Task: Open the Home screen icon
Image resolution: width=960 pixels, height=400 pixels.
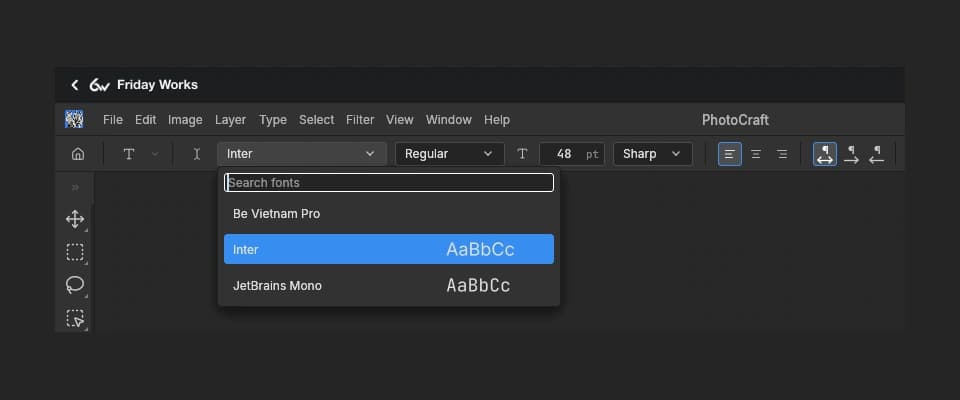Action: (78, 154)
